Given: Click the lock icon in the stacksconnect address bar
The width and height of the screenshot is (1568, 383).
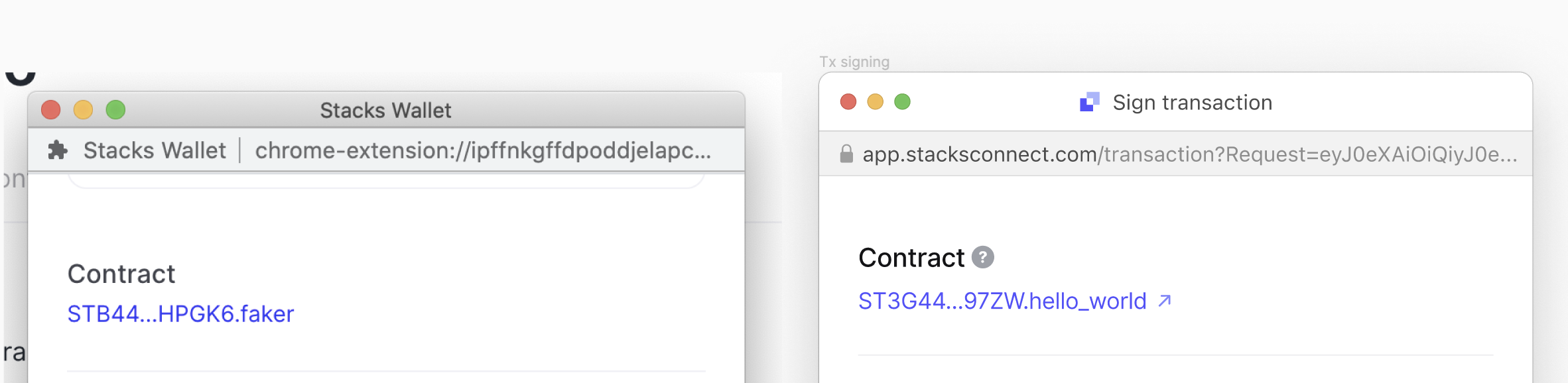Looking at the screenshot, I should pos(846,154).
